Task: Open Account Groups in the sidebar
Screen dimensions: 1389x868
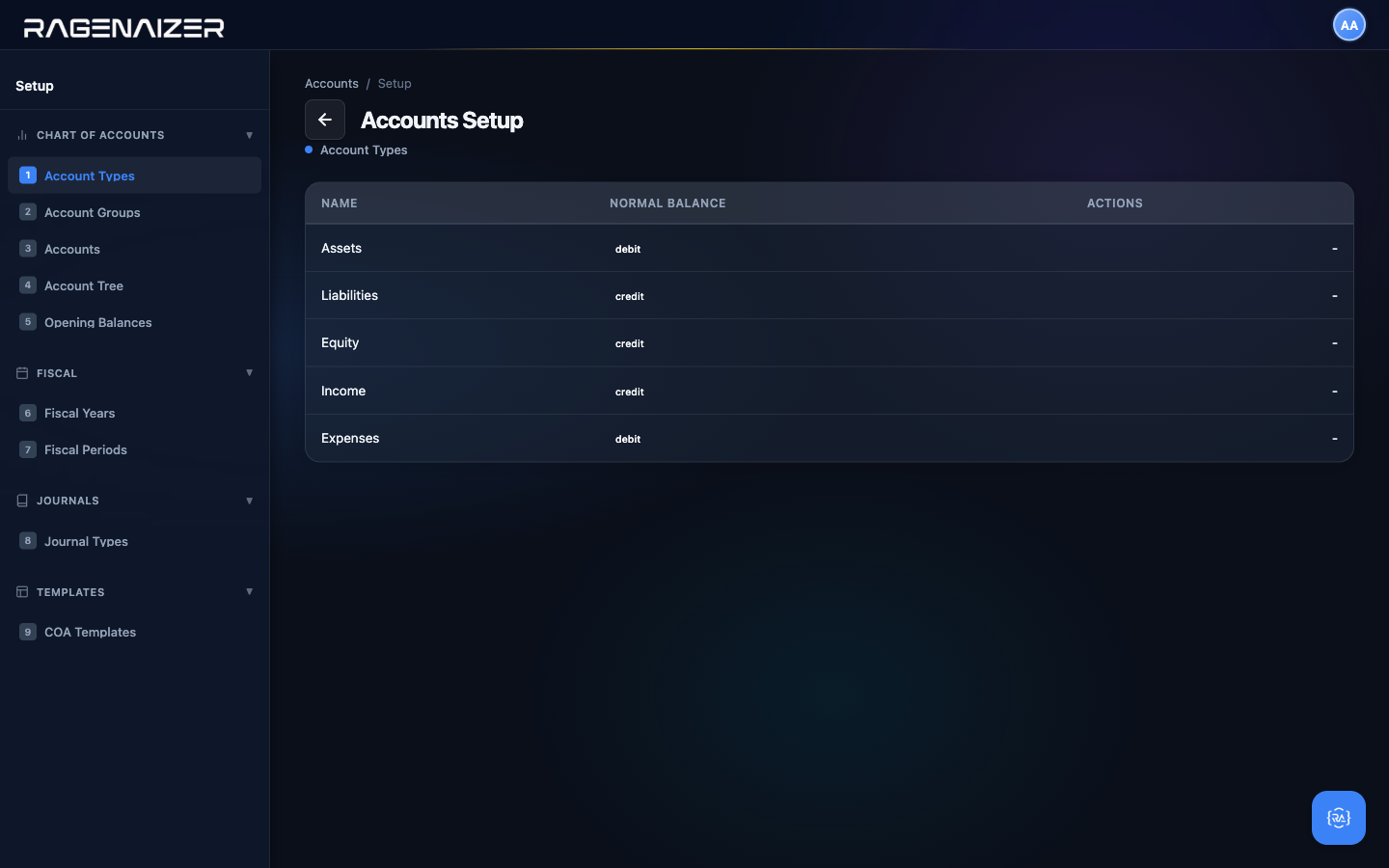Action: pos(134,212)
